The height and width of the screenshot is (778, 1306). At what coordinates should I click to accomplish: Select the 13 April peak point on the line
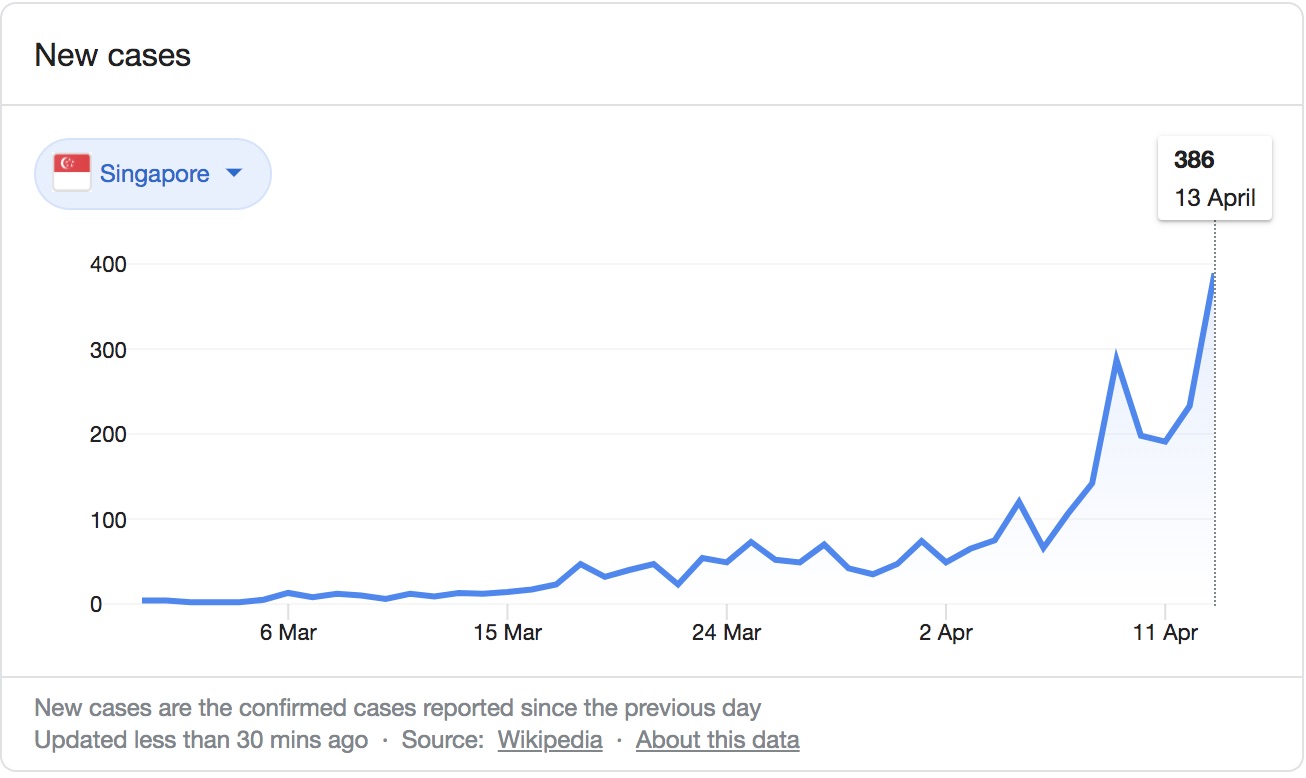coord(1214,275)
